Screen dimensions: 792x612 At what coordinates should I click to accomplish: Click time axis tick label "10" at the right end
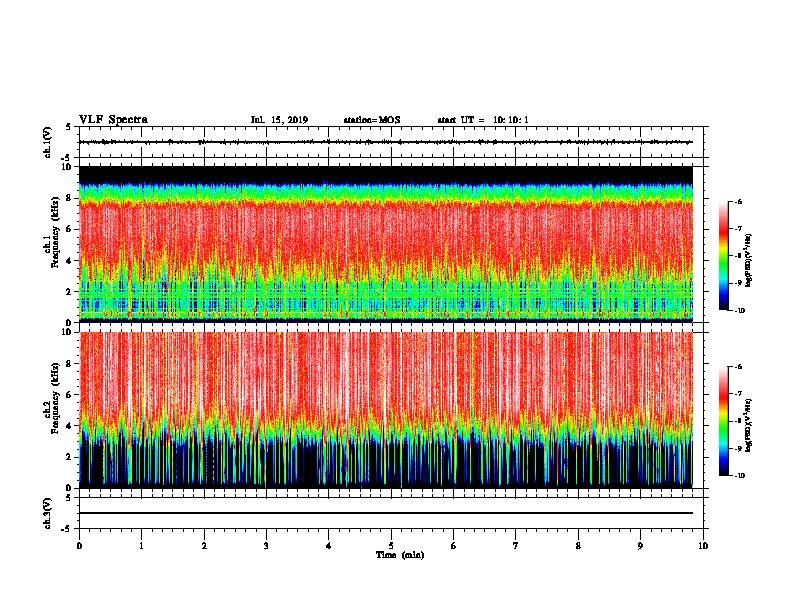(703, 546)
